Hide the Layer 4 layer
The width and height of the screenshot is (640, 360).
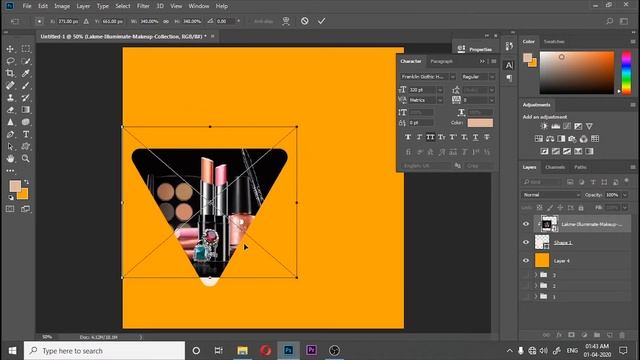click(x=526, y=260)
